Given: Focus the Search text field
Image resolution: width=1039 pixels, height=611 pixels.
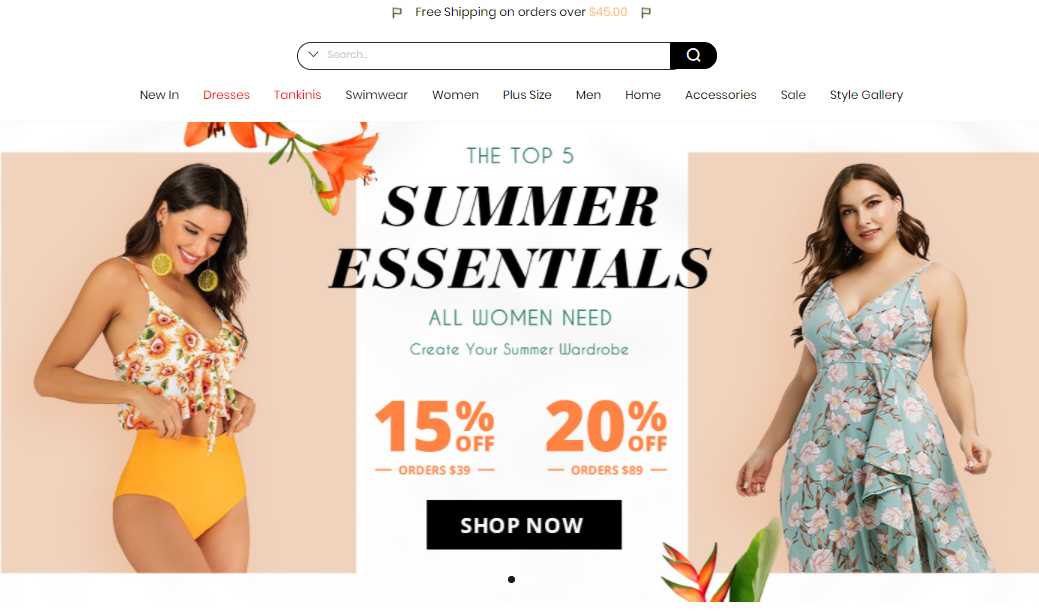Looking at the screenshot, I should (x=497, y=55).
